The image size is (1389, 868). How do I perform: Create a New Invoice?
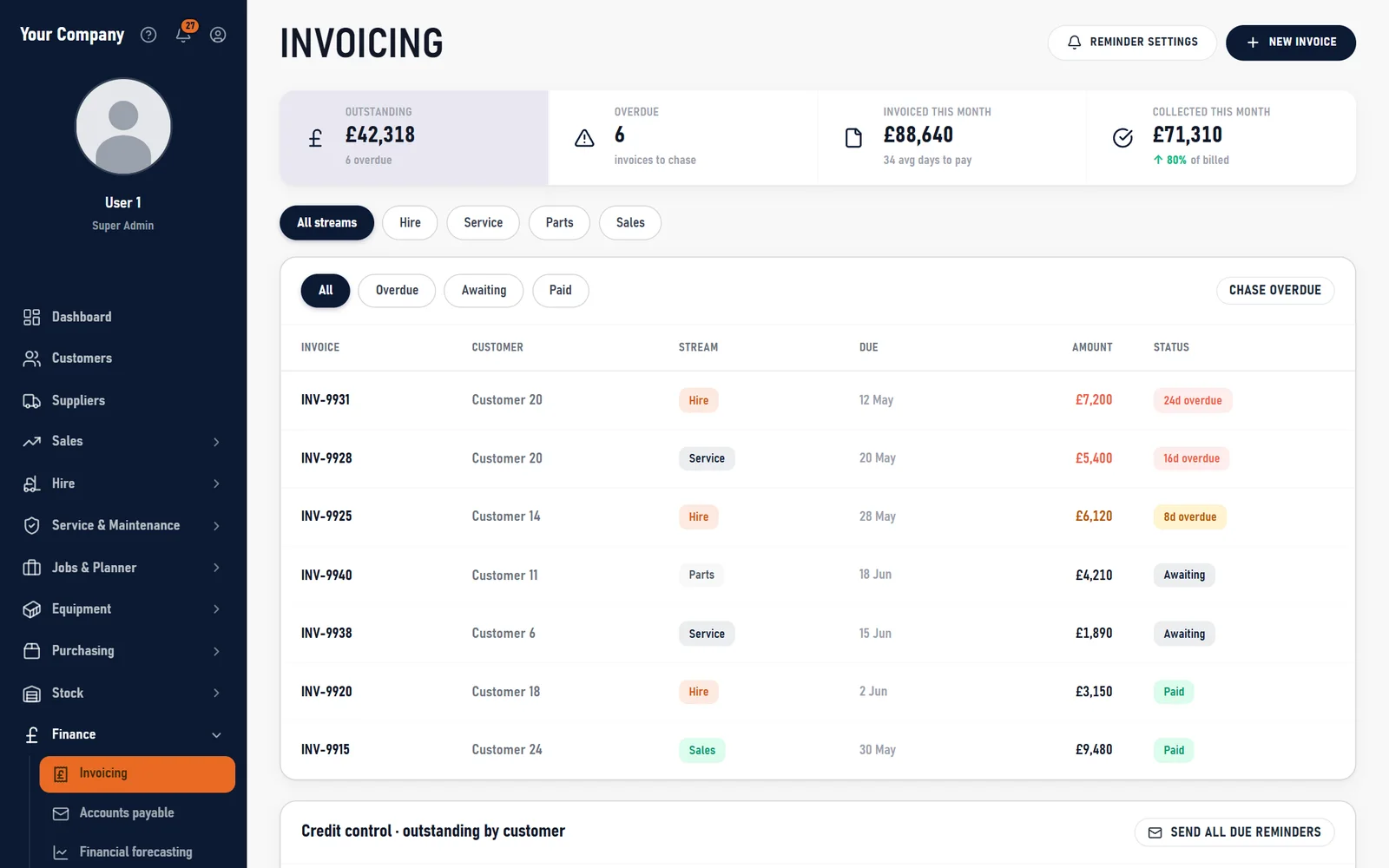1291,43
